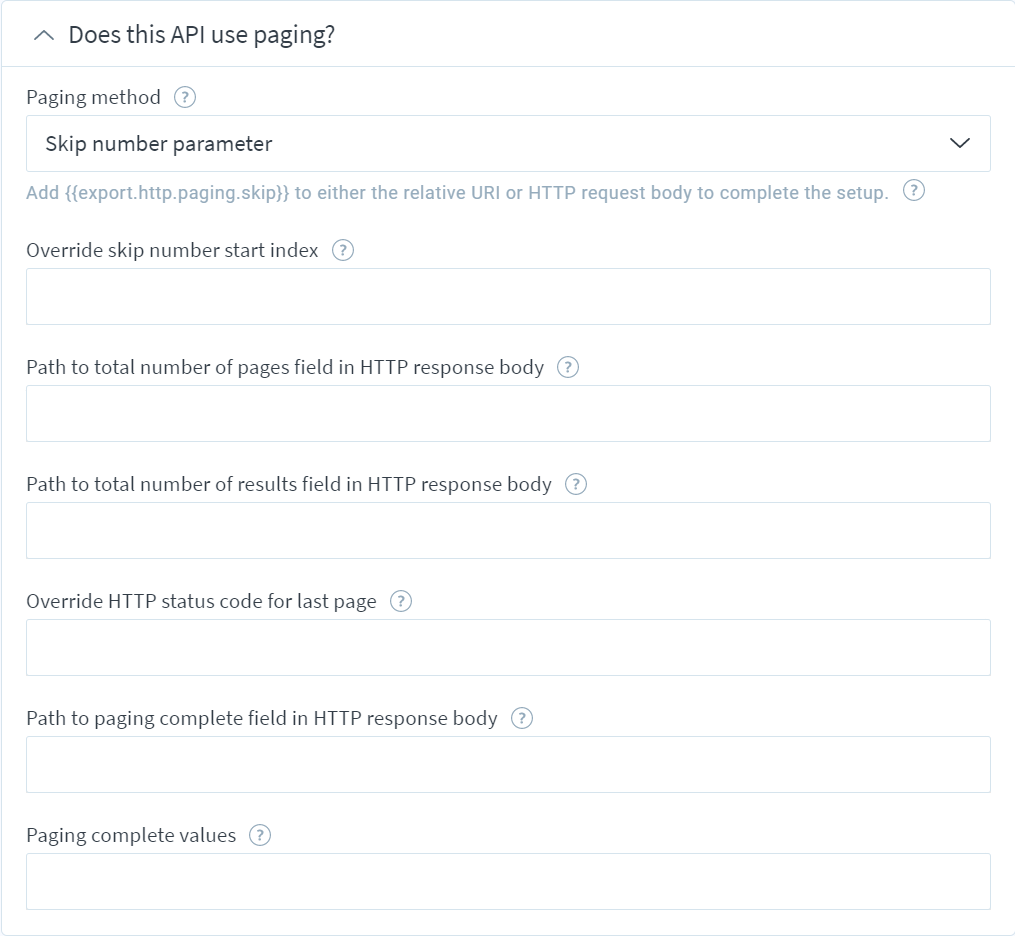Click the paging complete field path input
This screenshot has height=936, width=1015.
(x=508, y=764)
